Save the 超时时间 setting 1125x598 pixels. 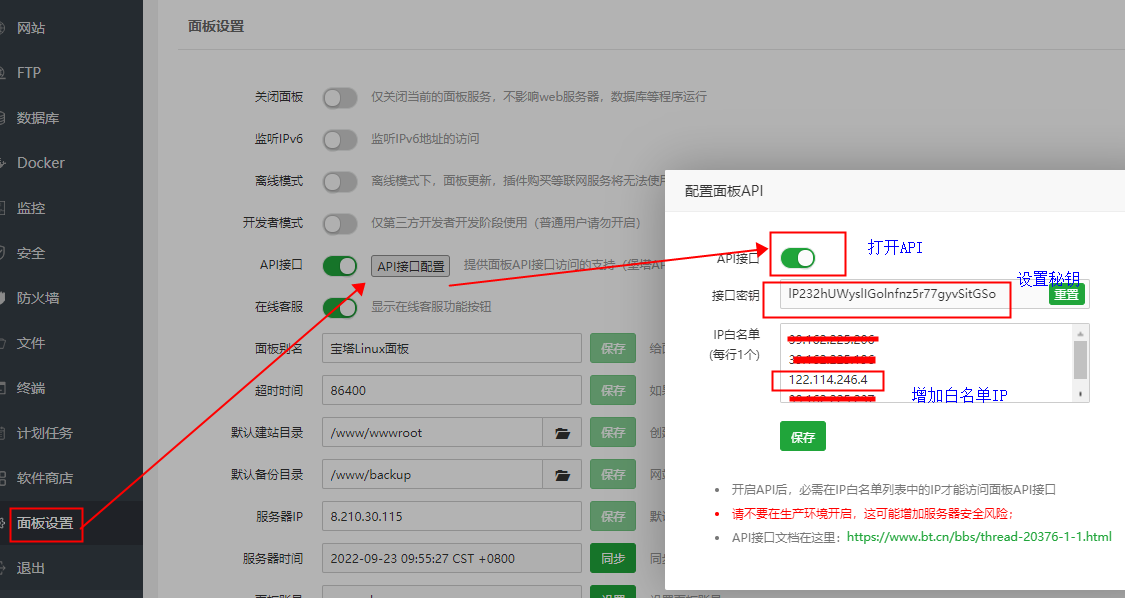613,391
